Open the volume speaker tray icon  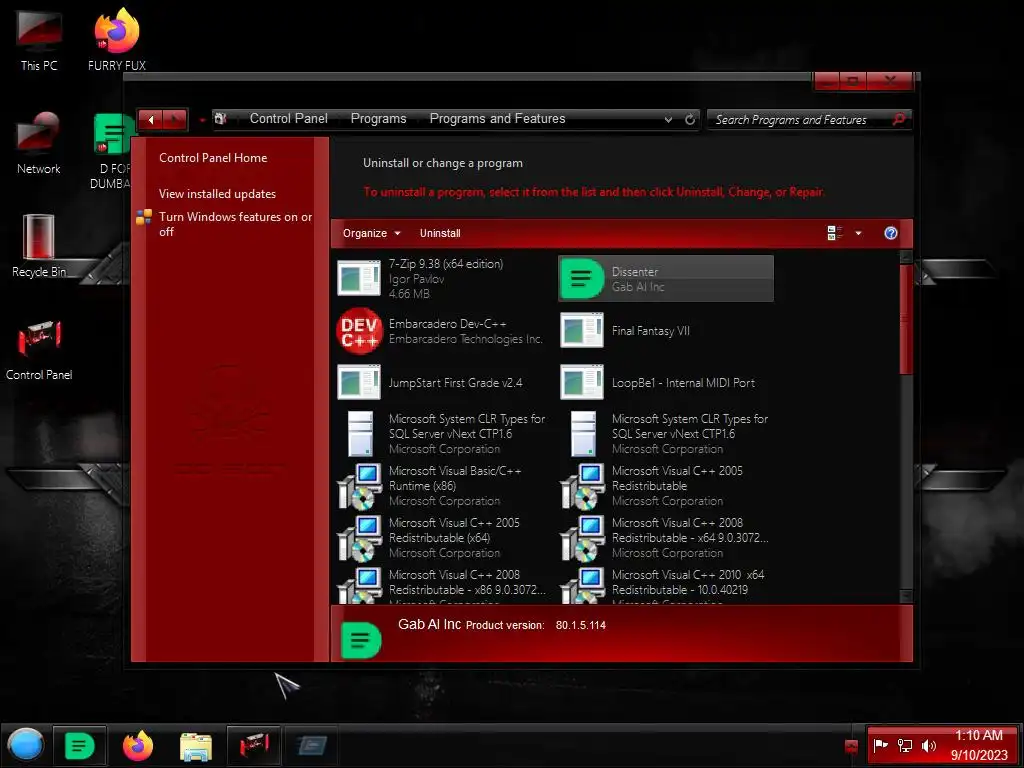[929, 745]
